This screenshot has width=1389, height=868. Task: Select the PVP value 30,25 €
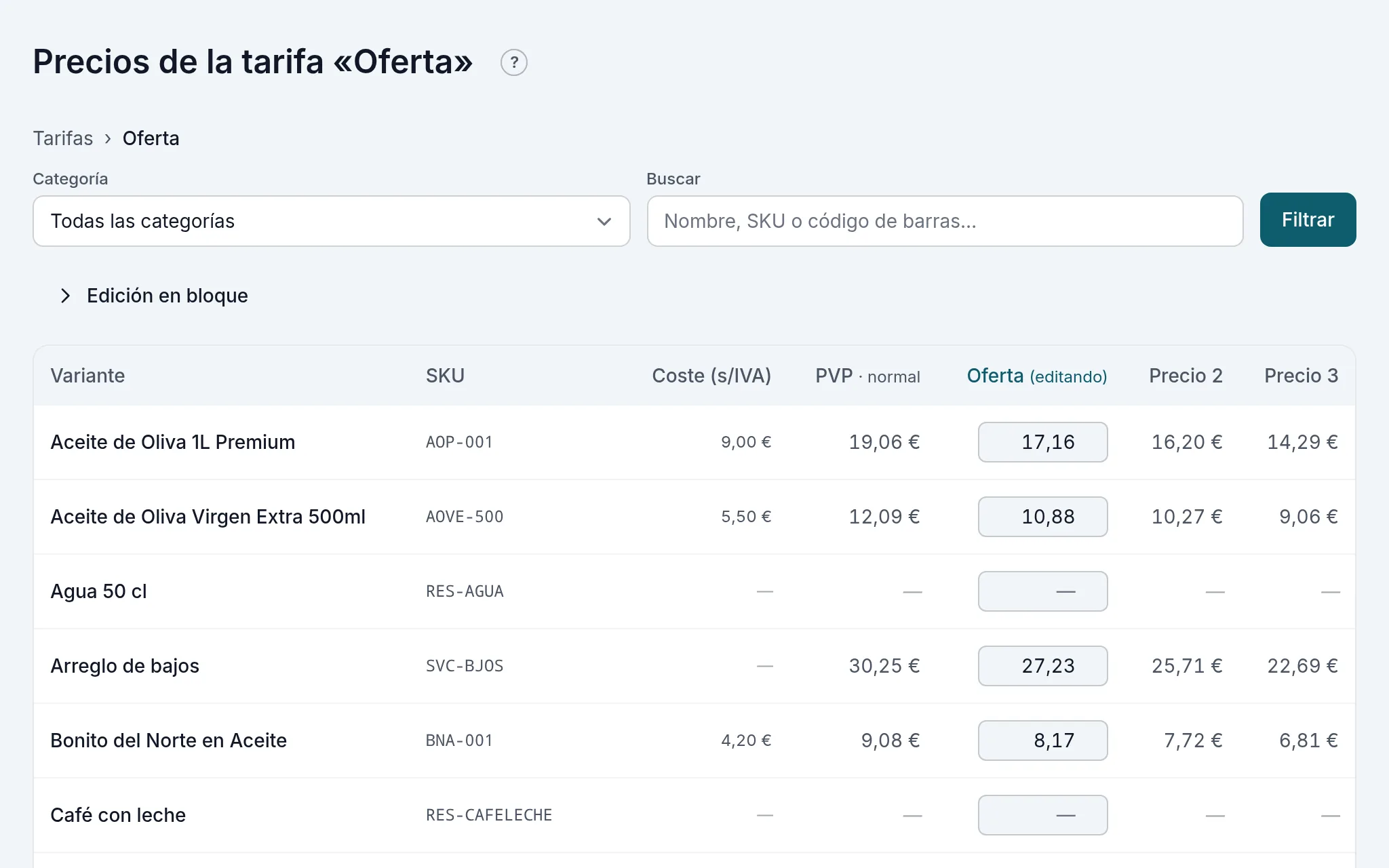884,666
